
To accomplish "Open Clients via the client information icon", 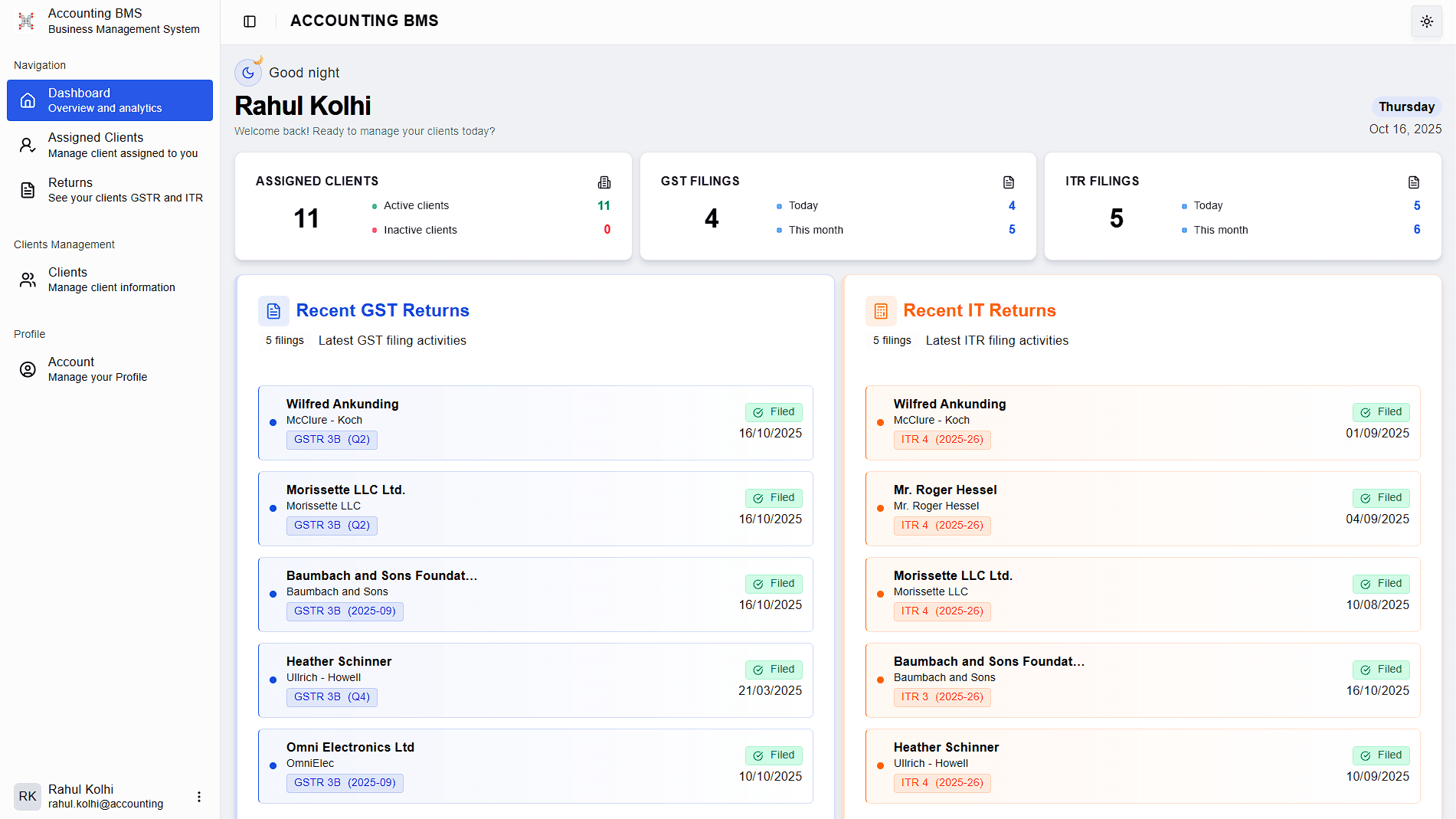I will pyautogui.click(x=28, y=279).
